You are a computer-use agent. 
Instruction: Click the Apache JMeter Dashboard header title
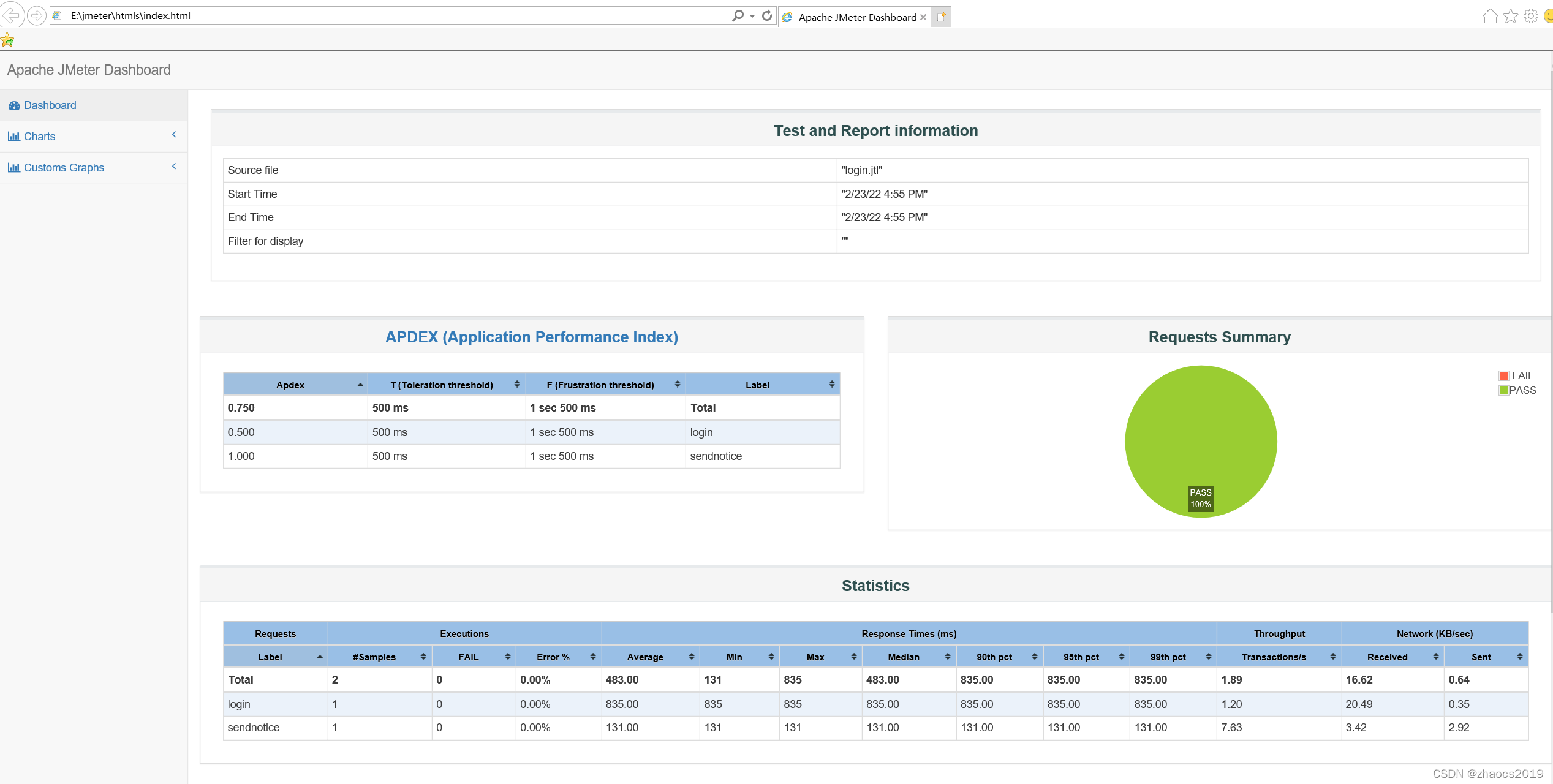click(89, 70)
